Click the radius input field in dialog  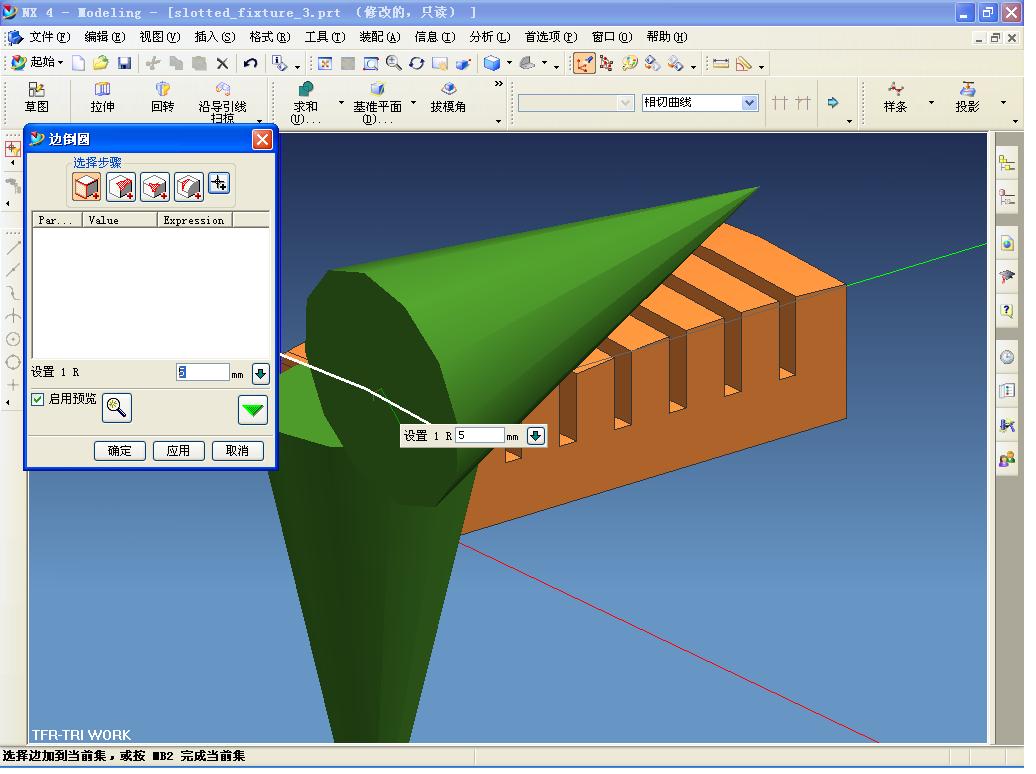202,372
